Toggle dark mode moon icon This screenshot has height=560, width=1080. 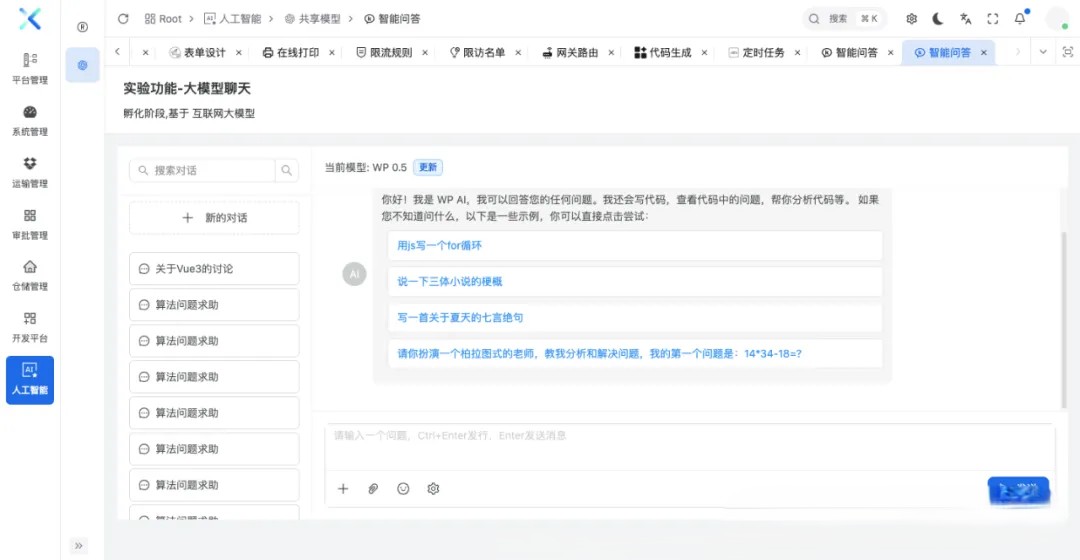938,19
